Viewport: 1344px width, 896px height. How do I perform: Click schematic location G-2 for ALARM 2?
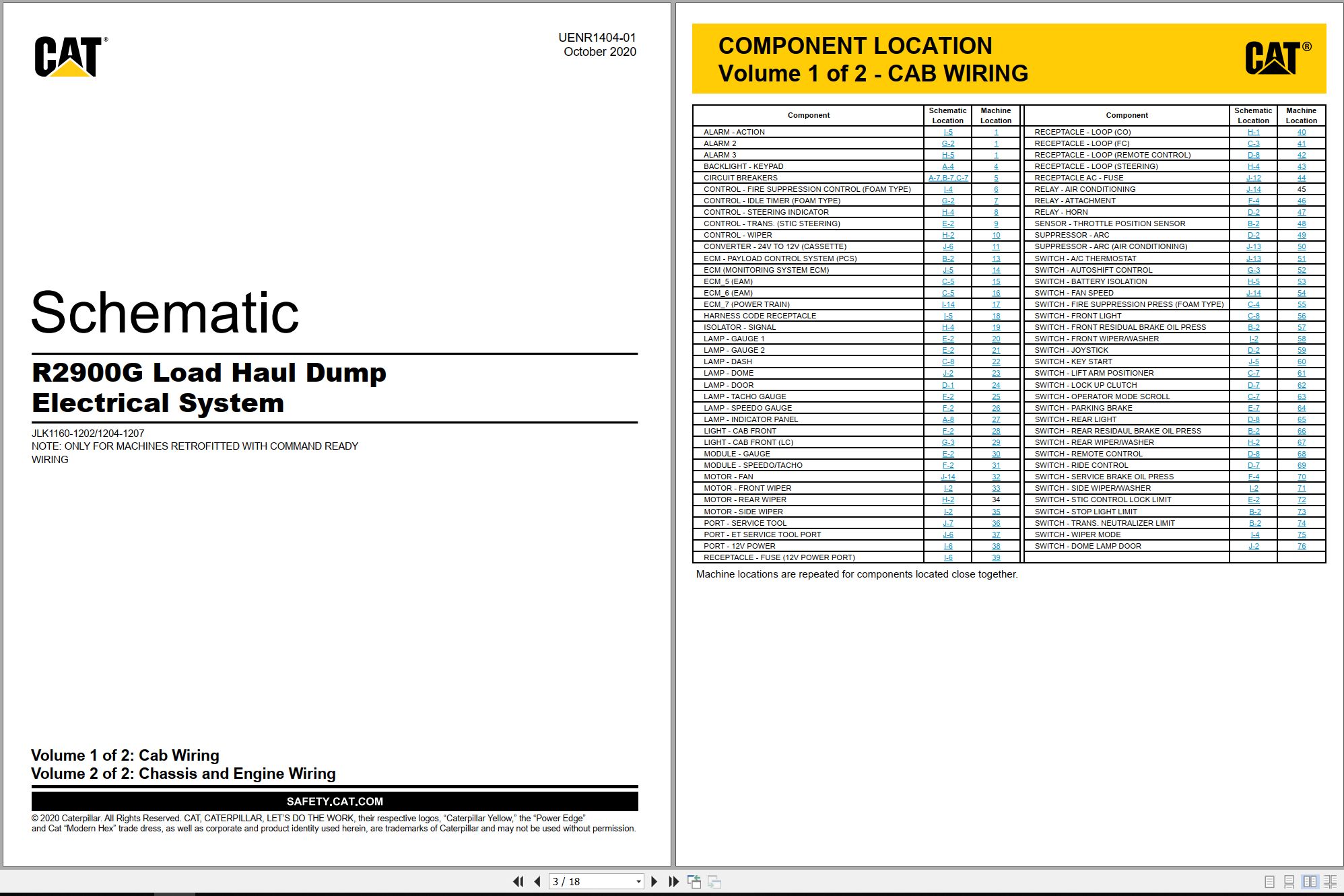[x=948, y=143]
